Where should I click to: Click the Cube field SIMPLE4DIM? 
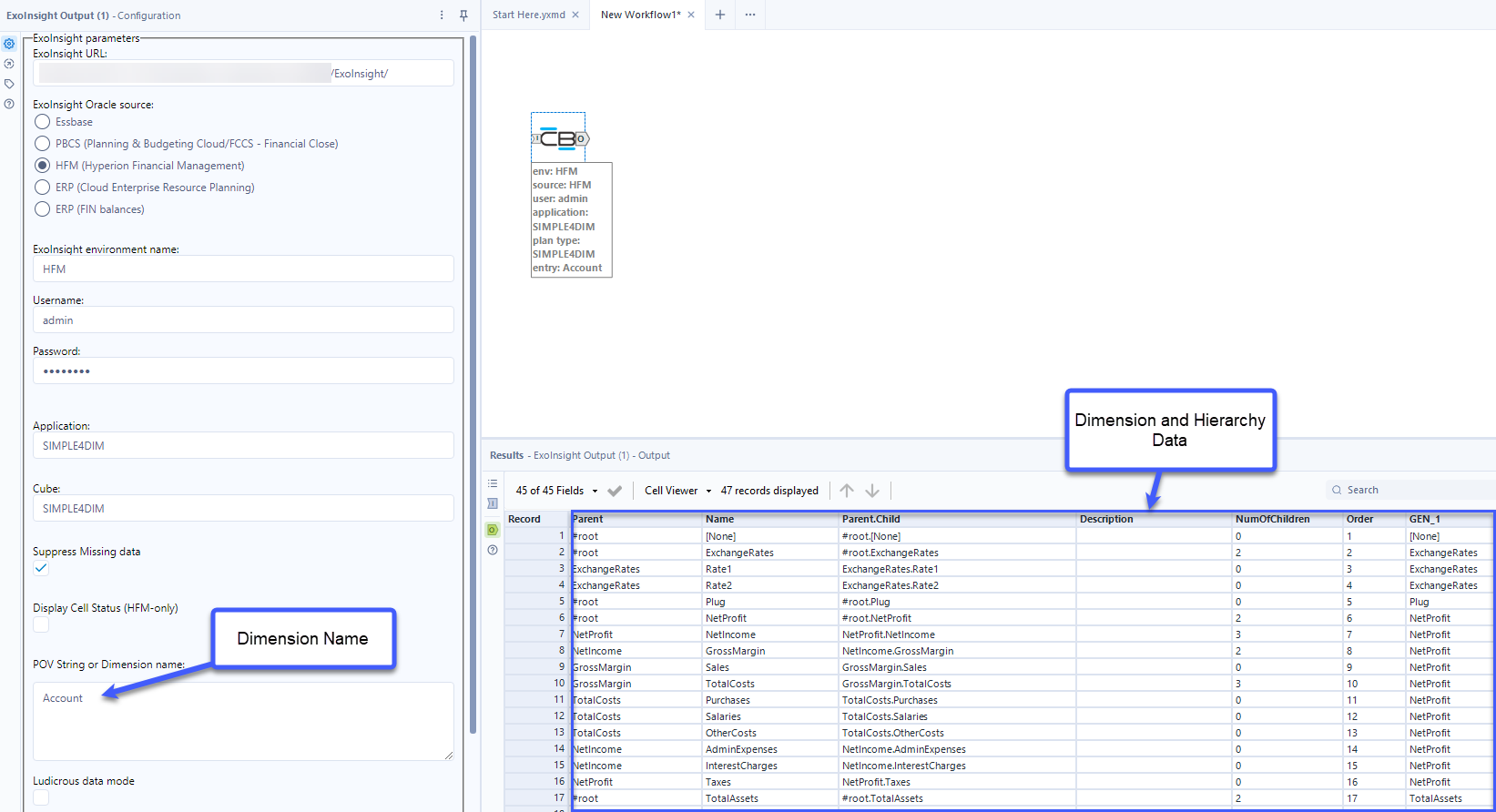coord(243,508)
